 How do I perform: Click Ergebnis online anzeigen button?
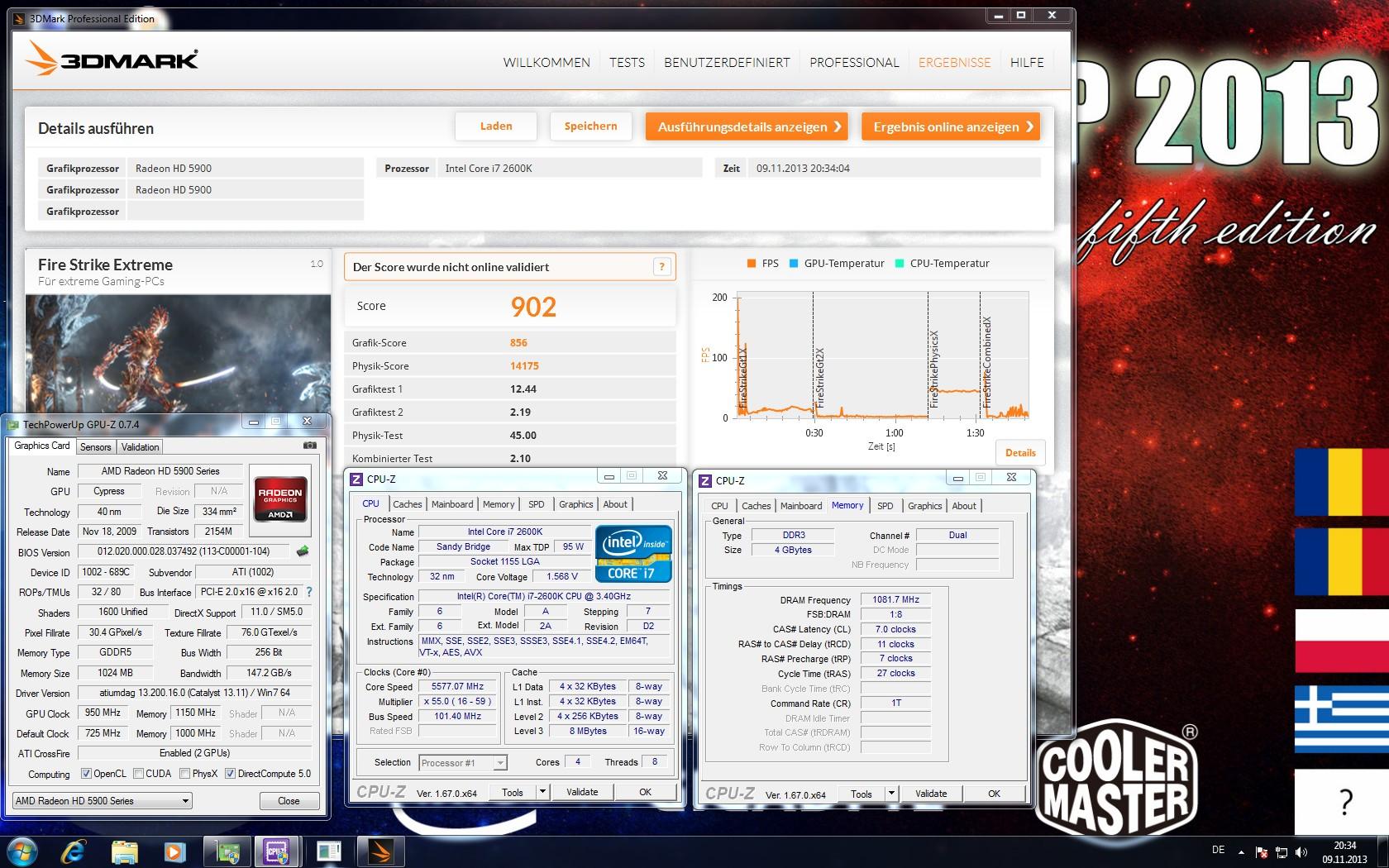tap(951, 126)
